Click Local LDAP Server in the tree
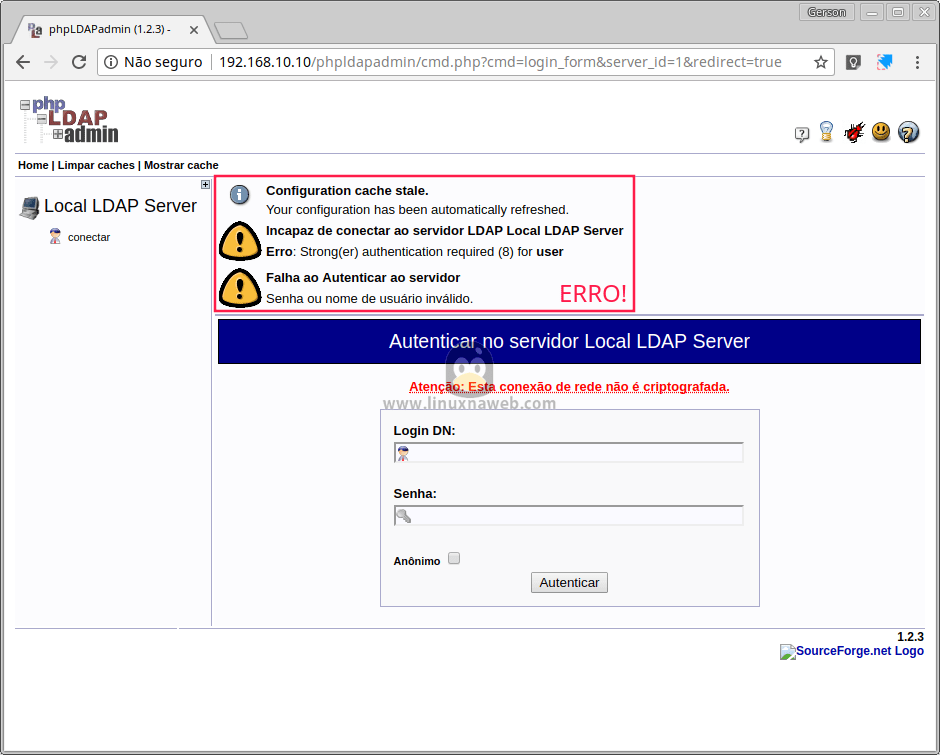This screenshot has width=940, height=755. 120,206
